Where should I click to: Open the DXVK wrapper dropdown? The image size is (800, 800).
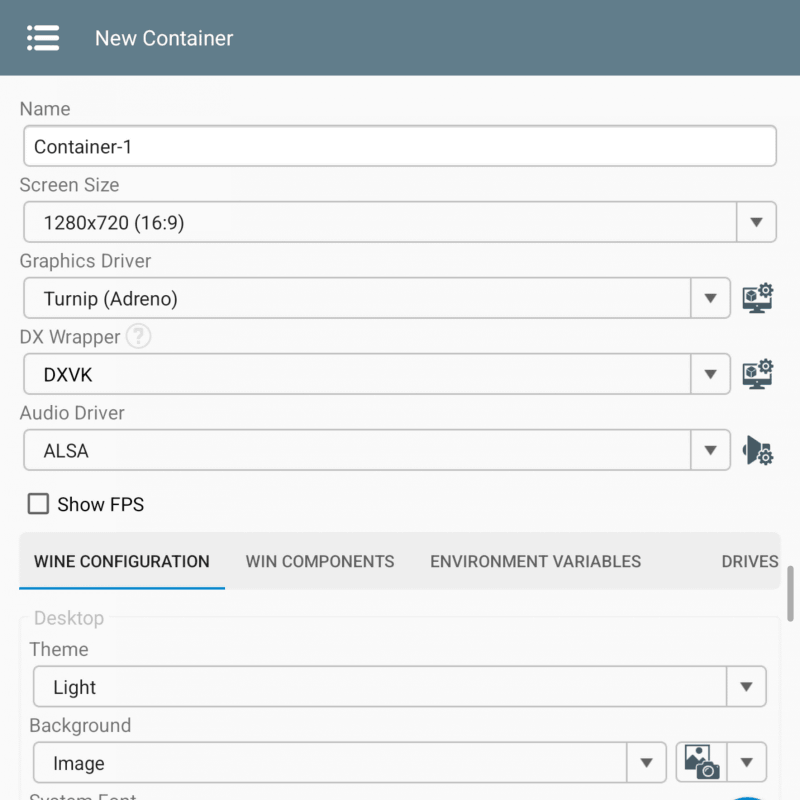point(710,374)
